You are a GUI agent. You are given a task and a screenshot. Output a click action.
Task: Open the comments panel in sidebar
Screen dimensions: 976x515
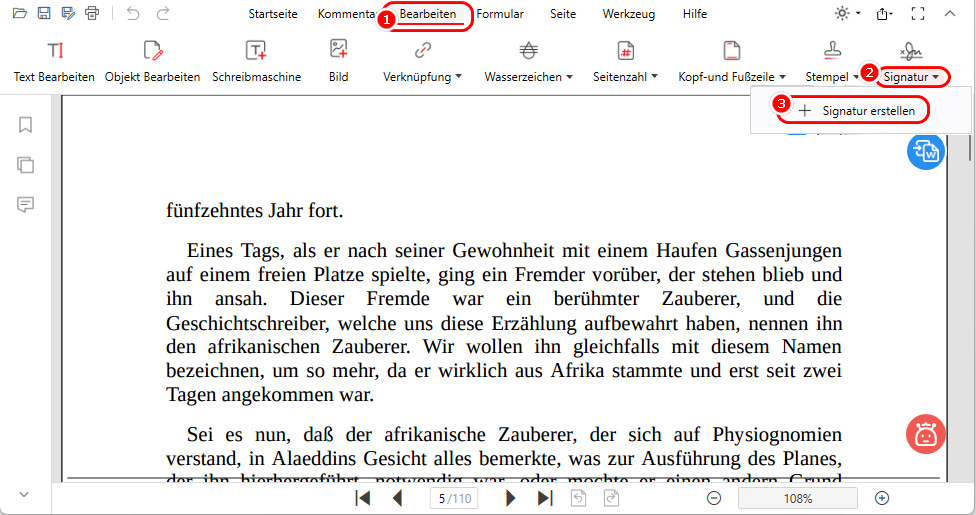click(25, 204)
